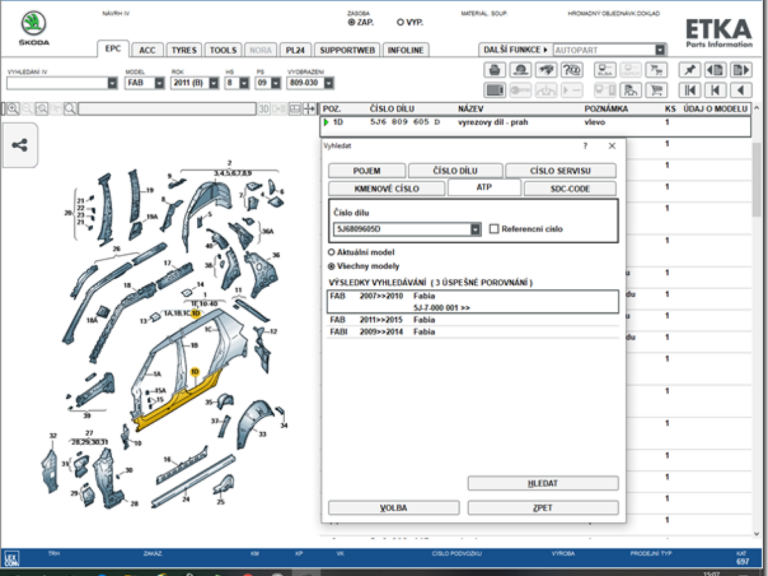Select the Aktuální model radio option
The width and height of the screenshot is (768, 576).
[332, 252]
